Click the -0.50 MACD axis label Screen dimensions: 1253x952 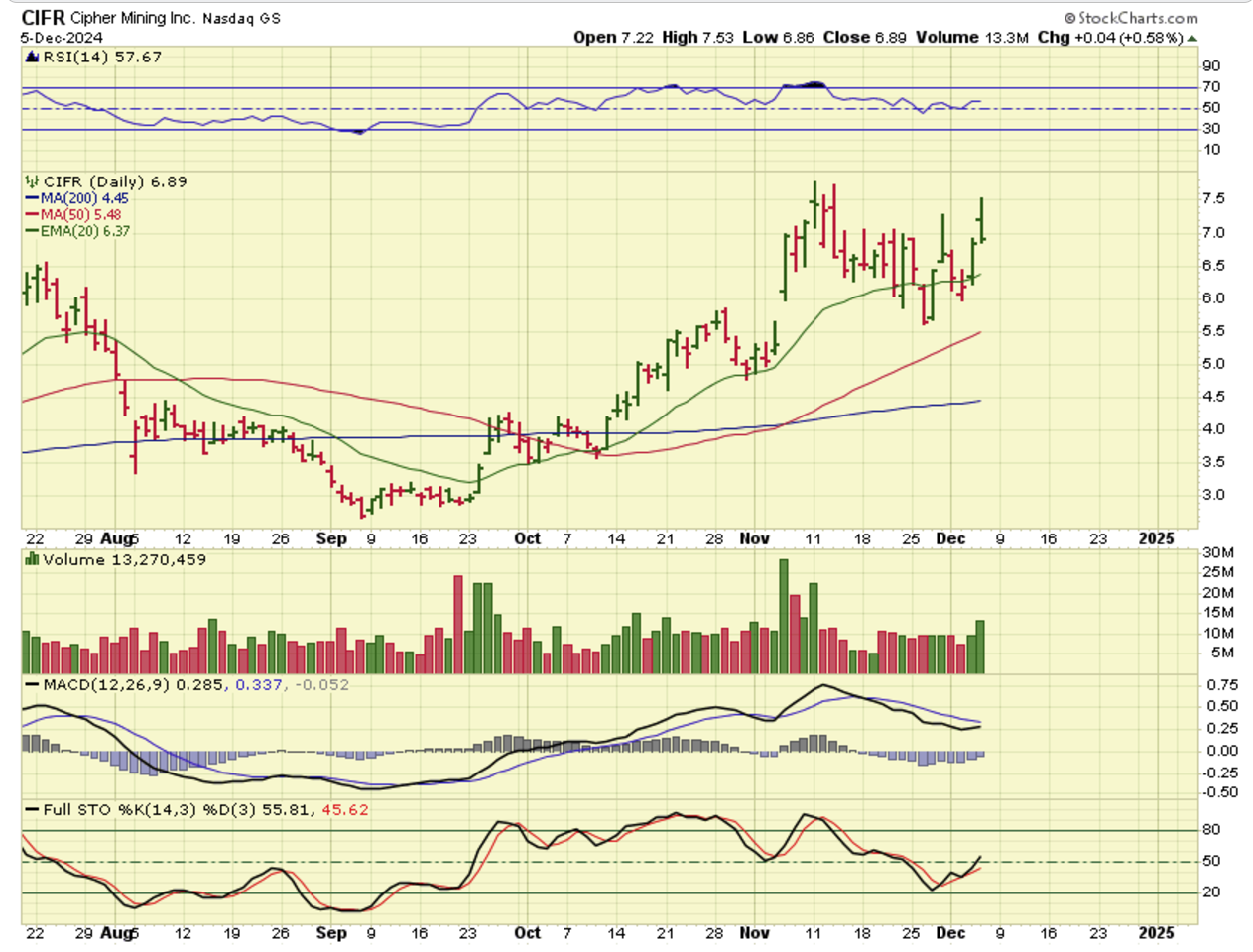[1220, 792]
